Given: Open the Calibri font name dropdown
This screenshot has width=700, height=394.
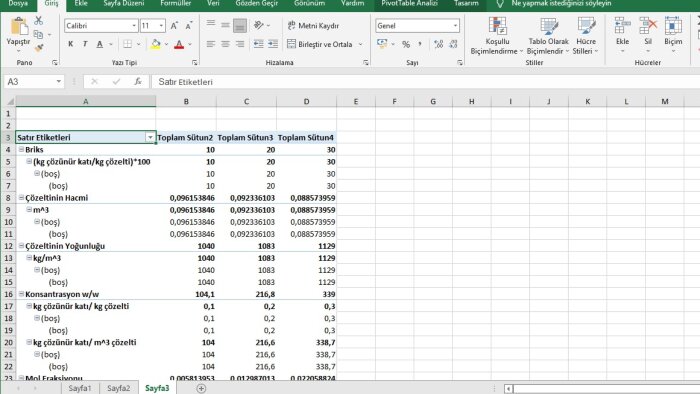Looking at the screenshot, I should [x=134, y=26].
